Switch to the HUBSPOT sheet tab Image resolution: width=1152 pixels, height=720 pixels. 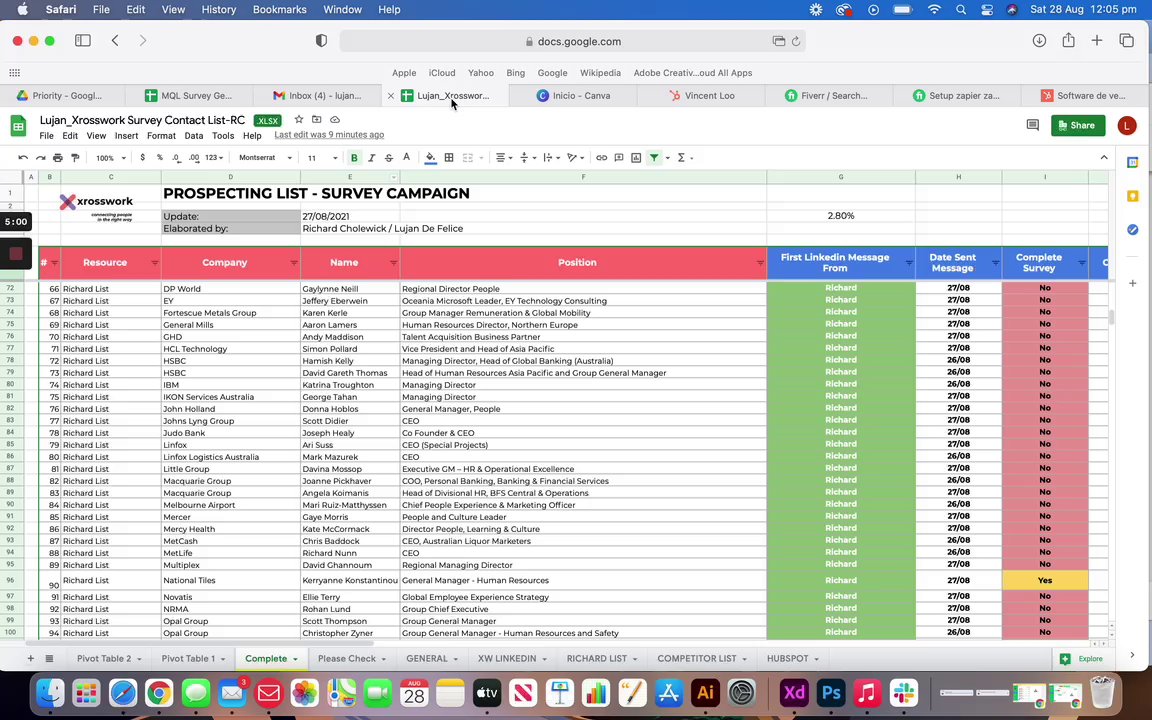(793, 658)
